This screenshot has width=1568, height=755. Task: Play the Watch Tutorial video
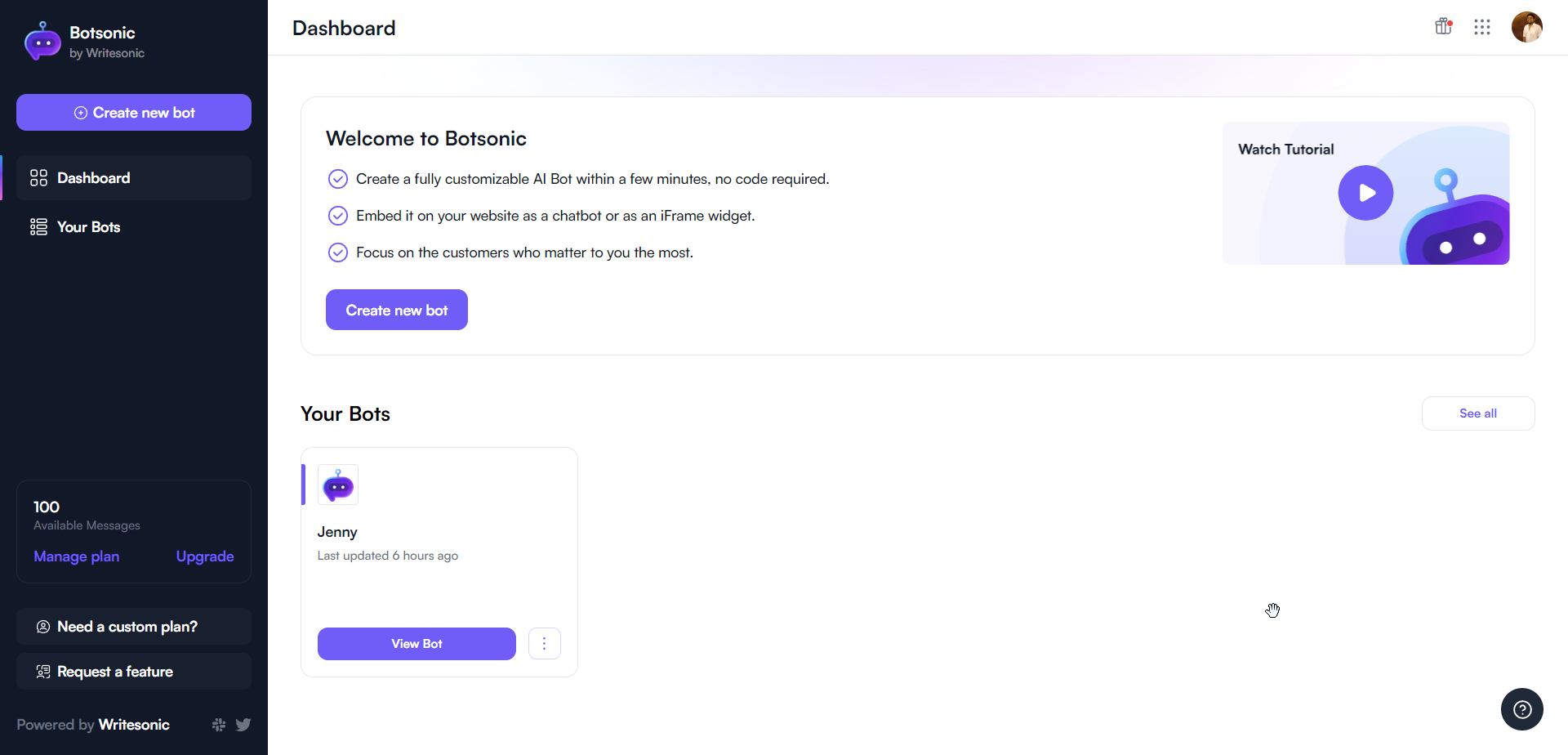[1365, 193]
